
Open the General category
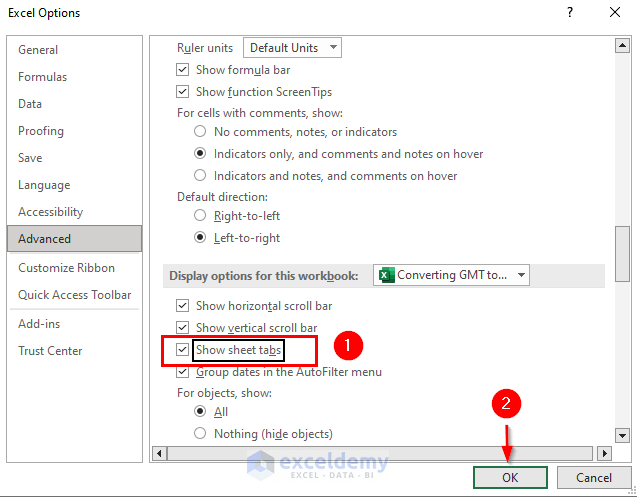(74, 50)
